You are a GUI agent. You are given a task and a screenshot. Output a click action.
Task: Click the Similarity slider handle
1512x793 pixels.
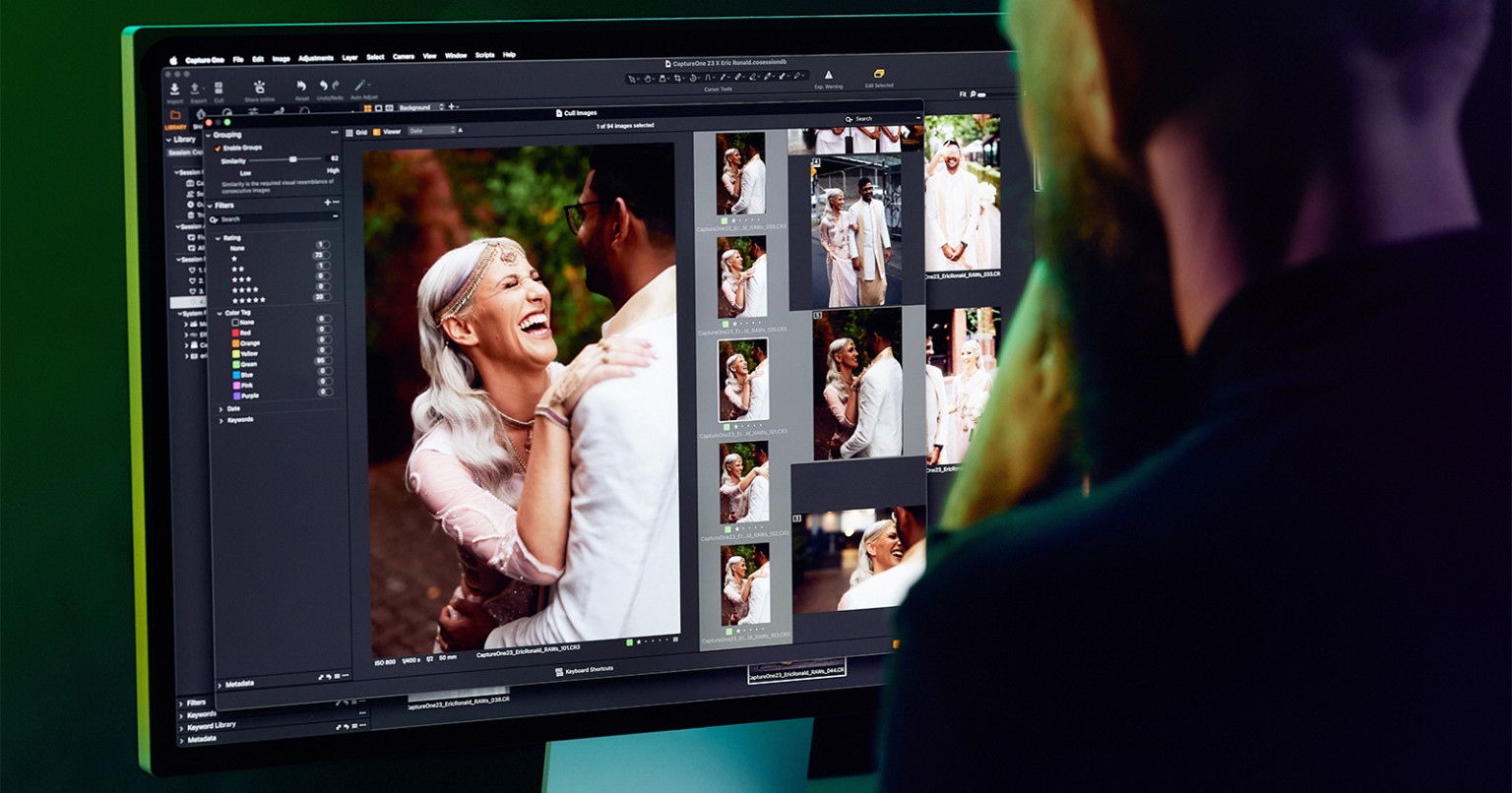pyautogui.click(x=292, y=159)
